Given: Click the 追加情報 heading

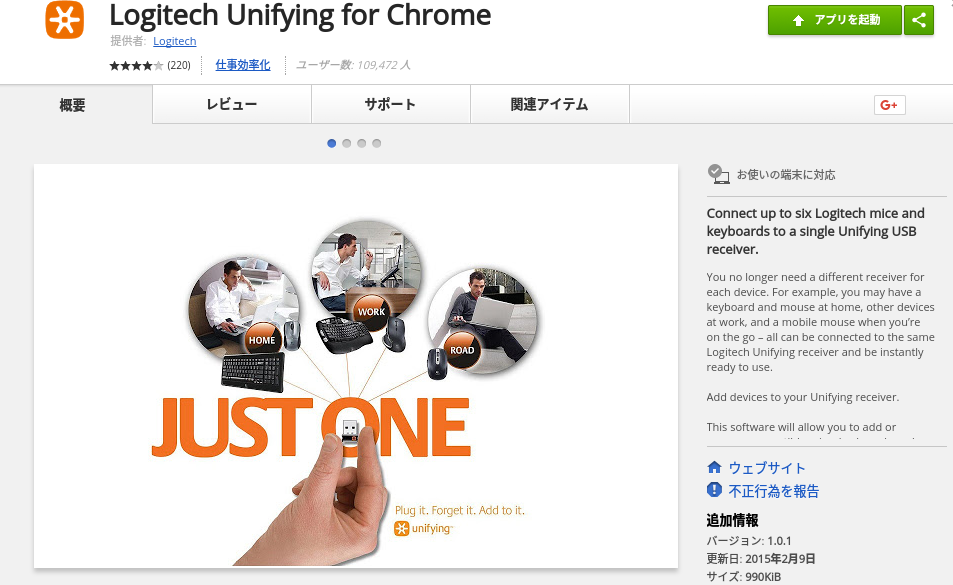Looking at the screenshot, I should [x=732, y=521].
